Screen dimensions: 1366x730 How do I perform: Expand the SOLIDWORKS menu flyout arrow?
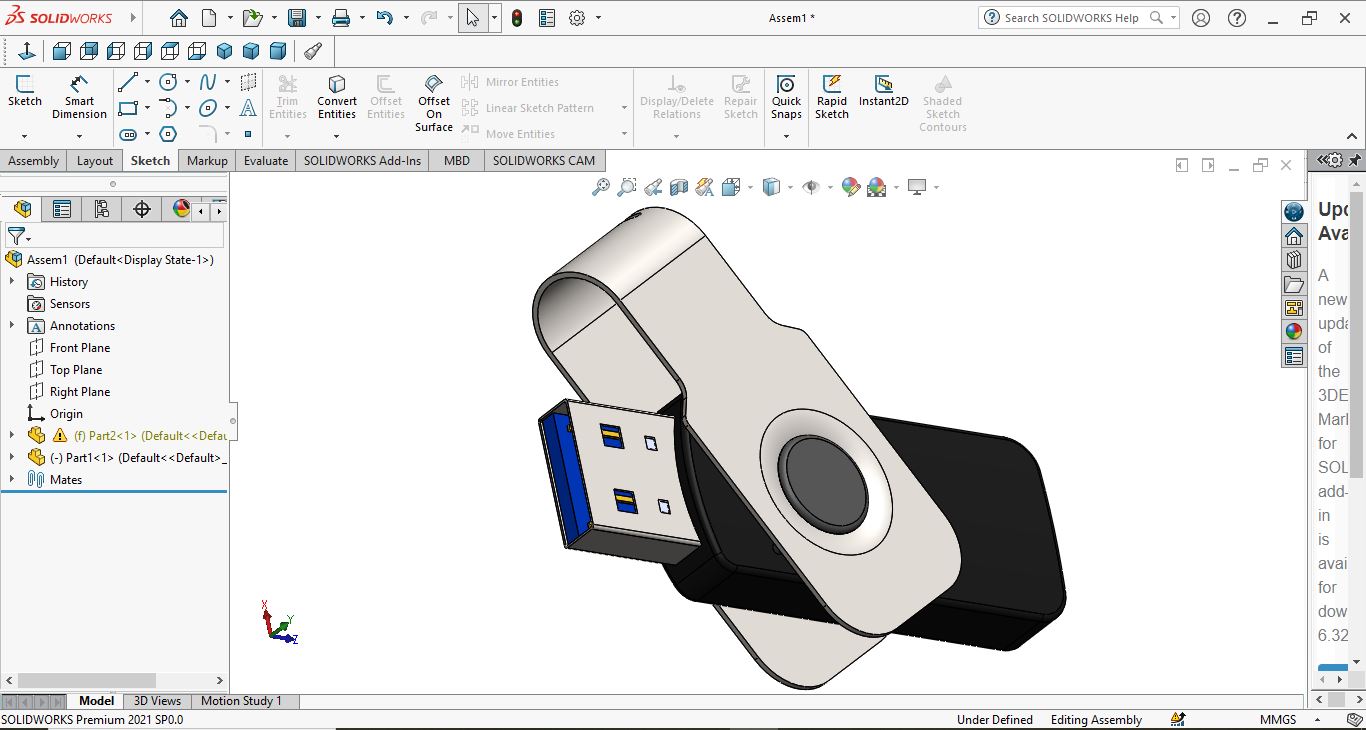(135, 18)
